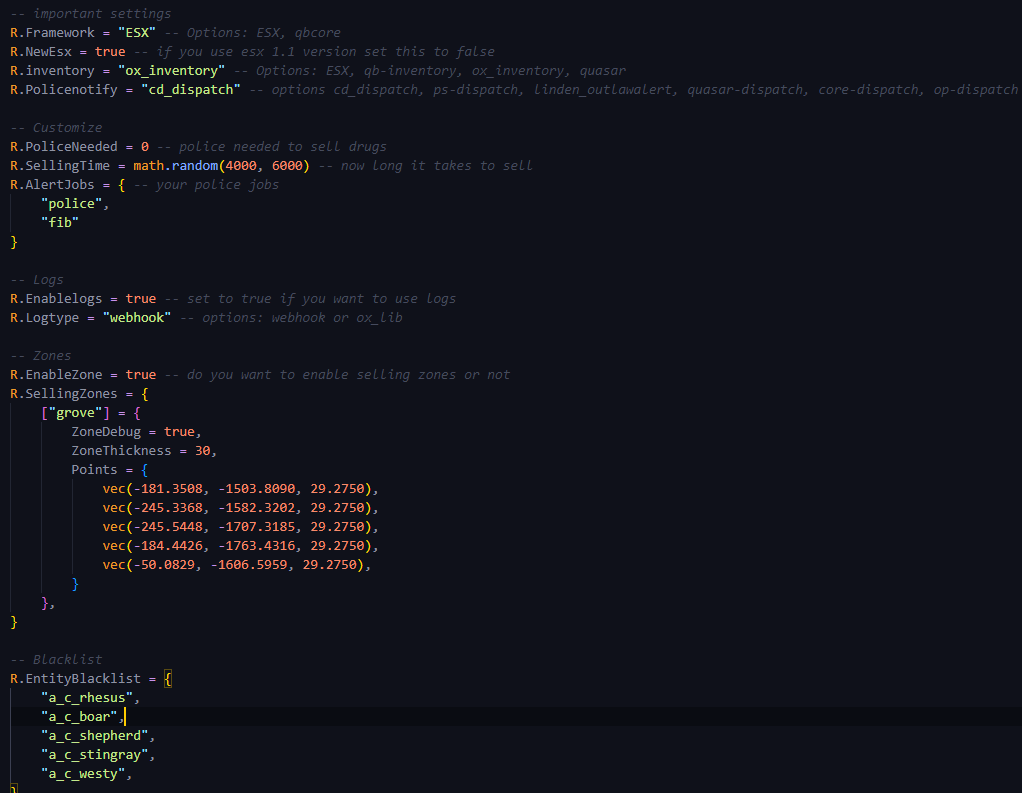Image resolution: width=1022 pixels, height=793 pixels.
Task: Click the comment "police needed to sell drugs"
Action: pos(283,147)
